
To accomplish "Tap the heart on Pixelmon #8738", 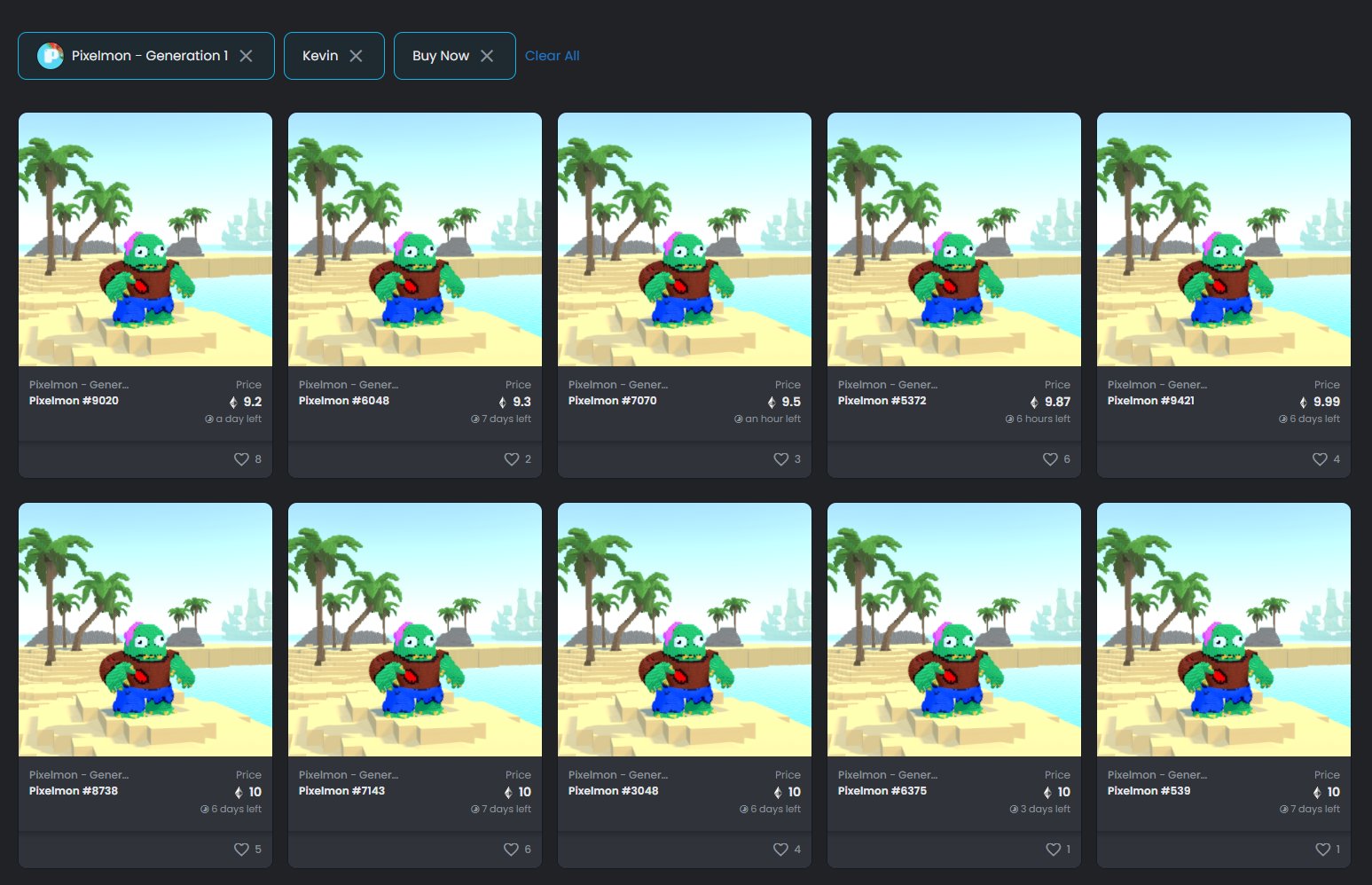I will point(241,850).
